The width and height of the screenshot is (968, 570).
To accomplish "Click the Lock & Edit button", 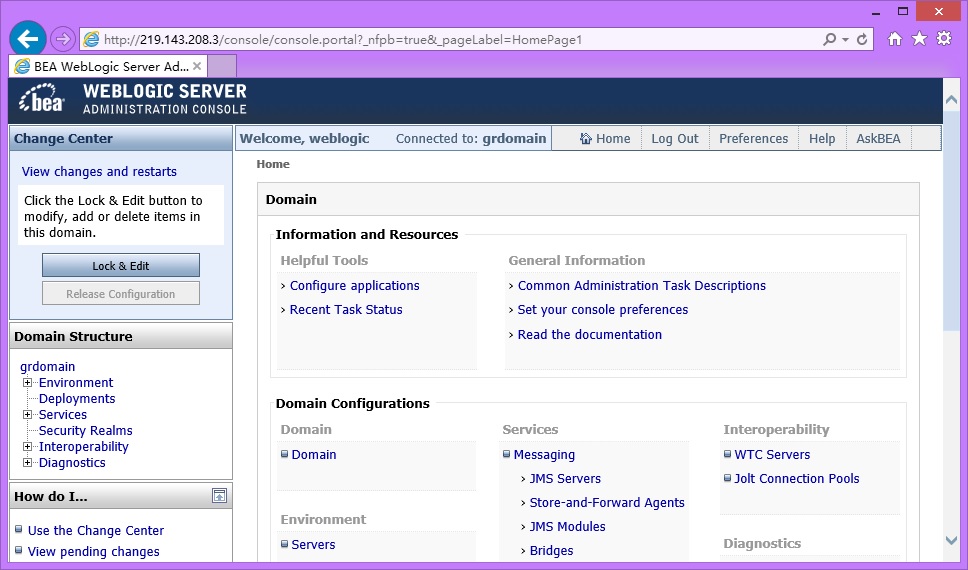I will [121, 266].
